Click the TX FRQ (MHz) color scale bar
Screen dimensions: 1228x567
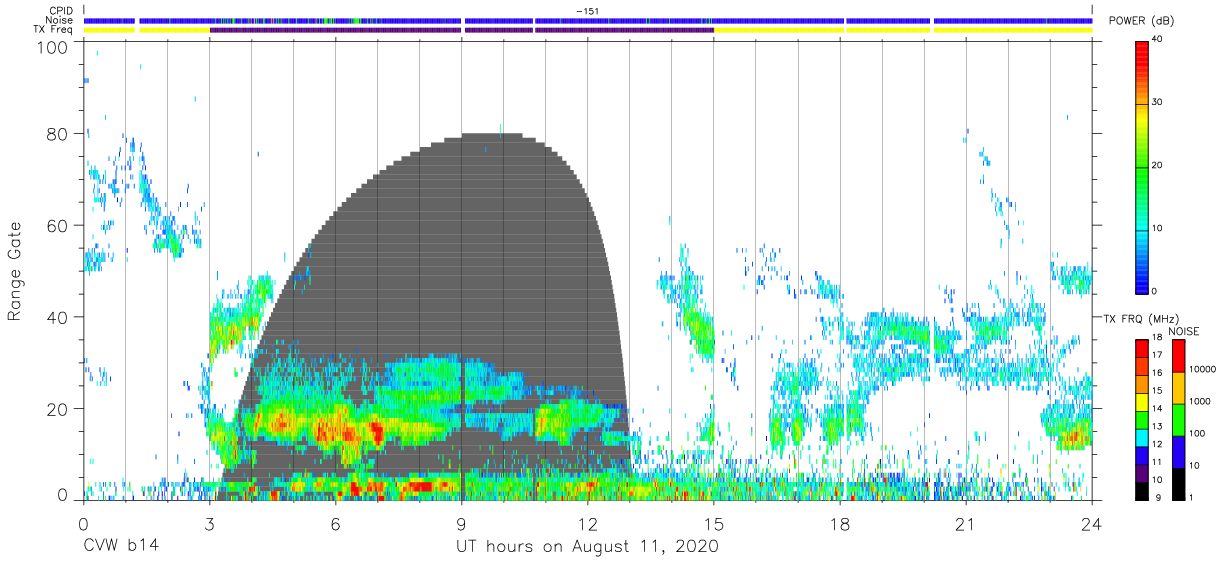click(x=1142, y=419)
